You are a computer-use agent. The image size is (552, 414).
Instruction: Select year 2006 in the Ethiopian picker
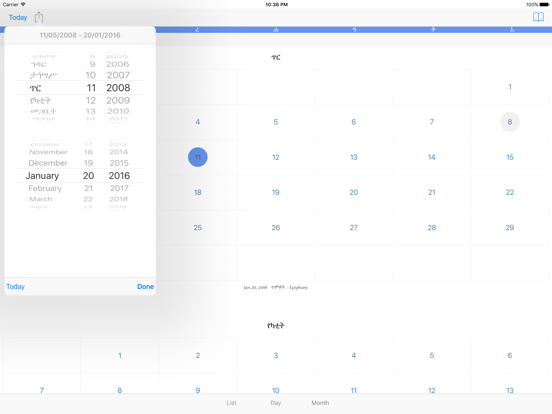[x=118, y=64]
